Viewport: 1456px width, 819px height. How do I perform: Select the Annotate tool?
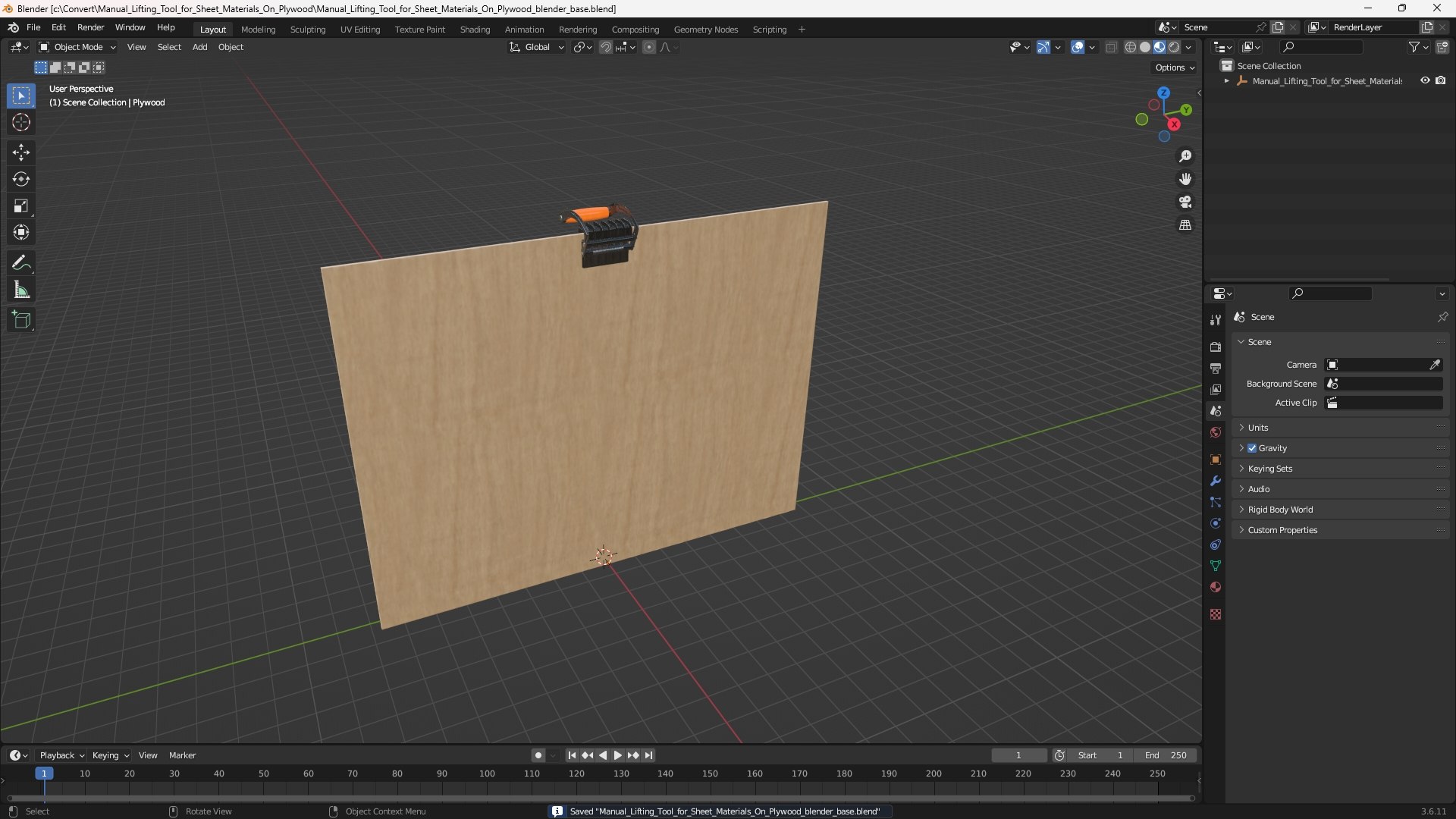tap(21, 263)
